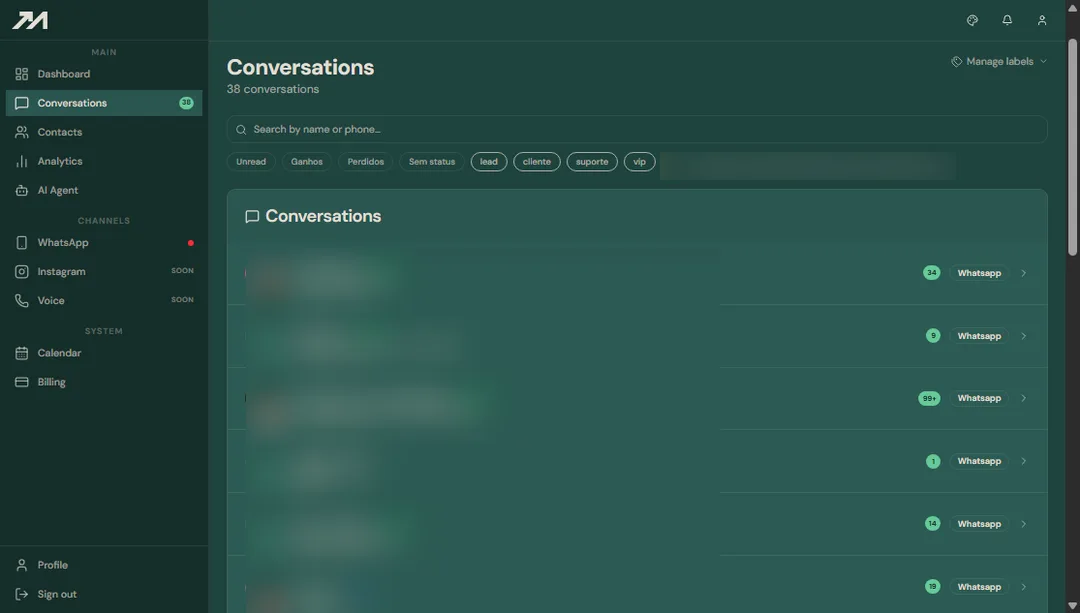Click the 14 unread count badge
The width and height of the screenshot is (1080, 613).
pyautogui.click(x=932, y=523)
